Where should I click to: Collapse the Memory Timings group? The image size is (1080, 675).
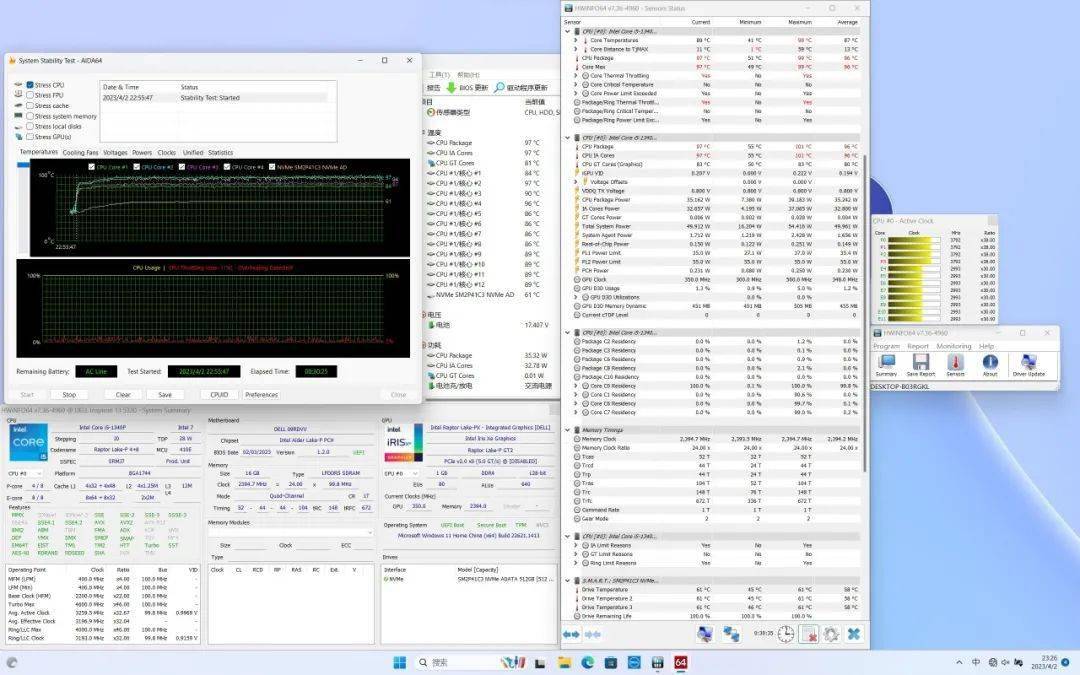coord(568,430)
